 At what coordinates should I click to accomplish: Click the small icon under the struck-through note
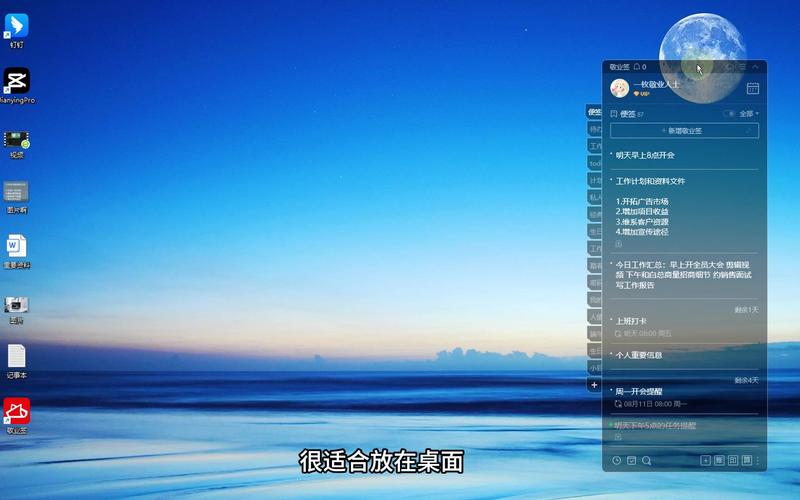tap(618, 437)
